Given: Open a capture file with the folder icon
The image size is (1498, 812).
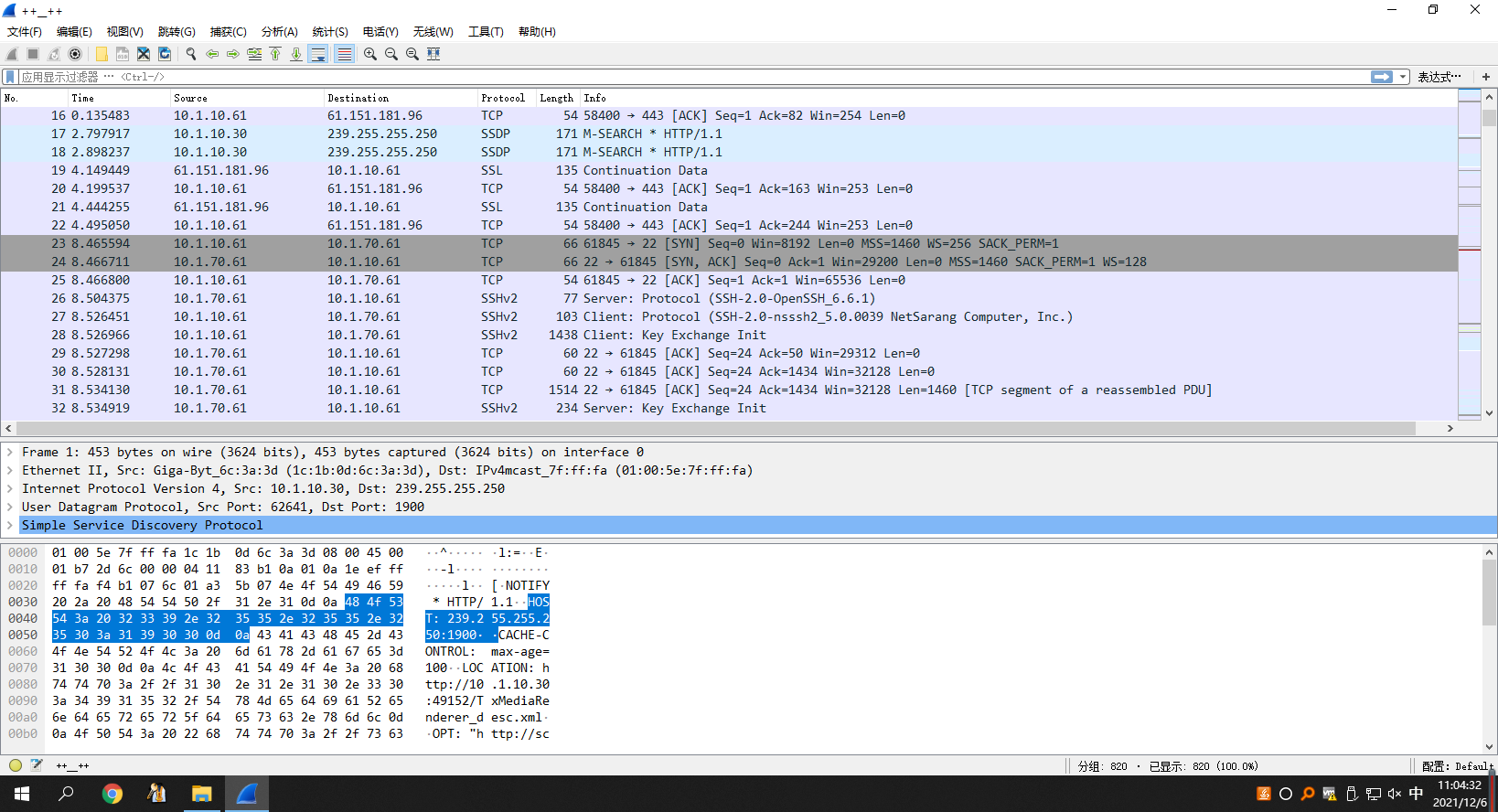Looking at the screenshot, I should click(102, 54).
